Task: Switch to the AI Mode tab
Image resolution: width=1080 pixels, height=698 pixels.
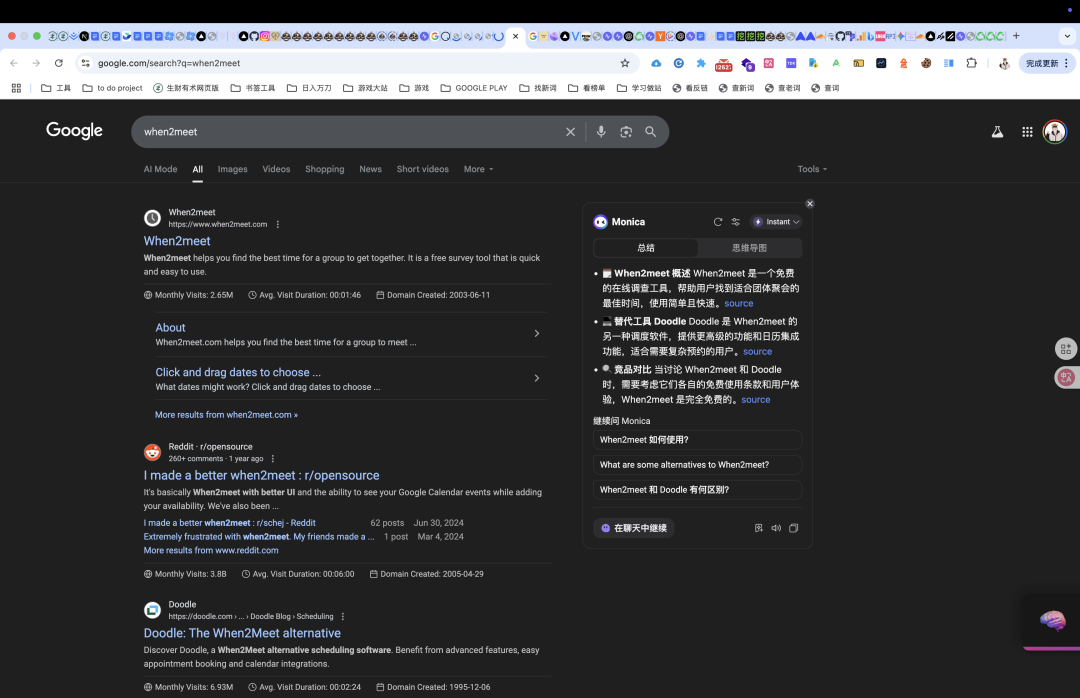Action: click(x=160, y=169)
